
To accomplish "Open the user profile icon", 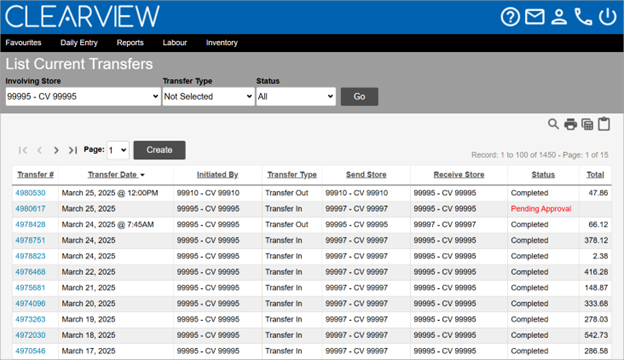I will click(559, 17).
